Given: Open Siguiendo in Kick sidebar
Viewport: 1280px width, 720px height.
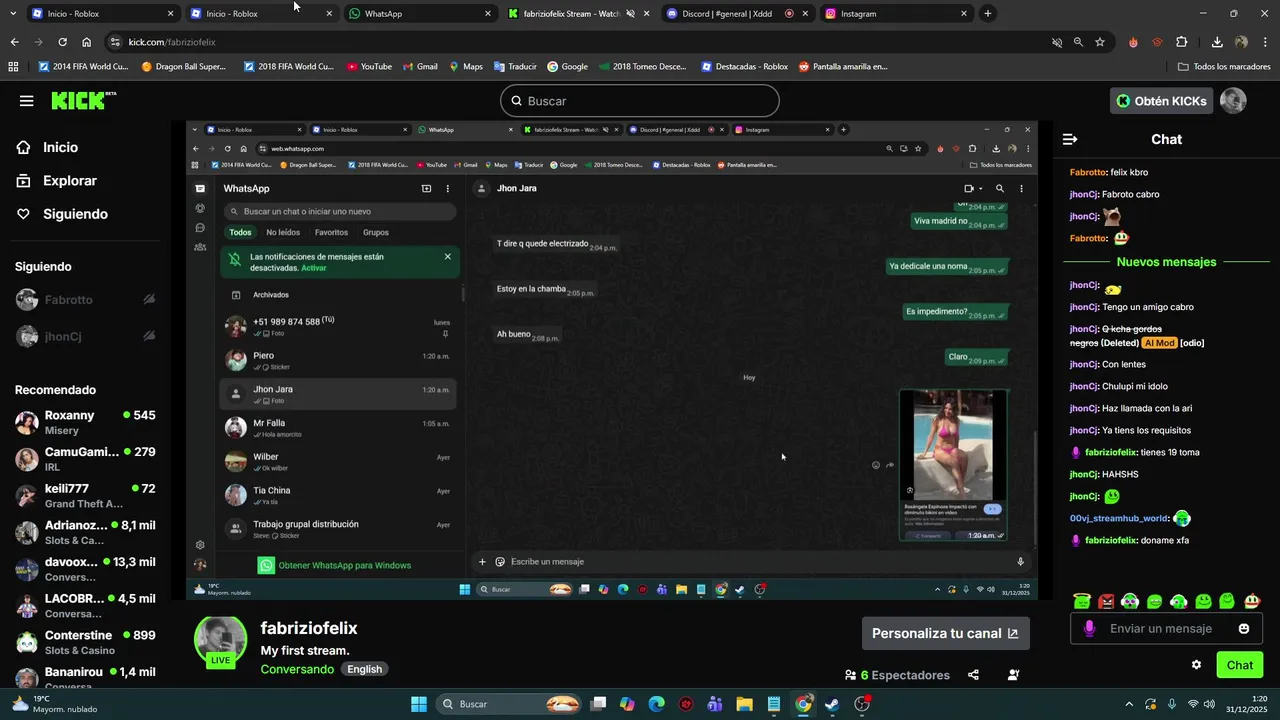Looking at the screenshot, I should click(61, 214).
